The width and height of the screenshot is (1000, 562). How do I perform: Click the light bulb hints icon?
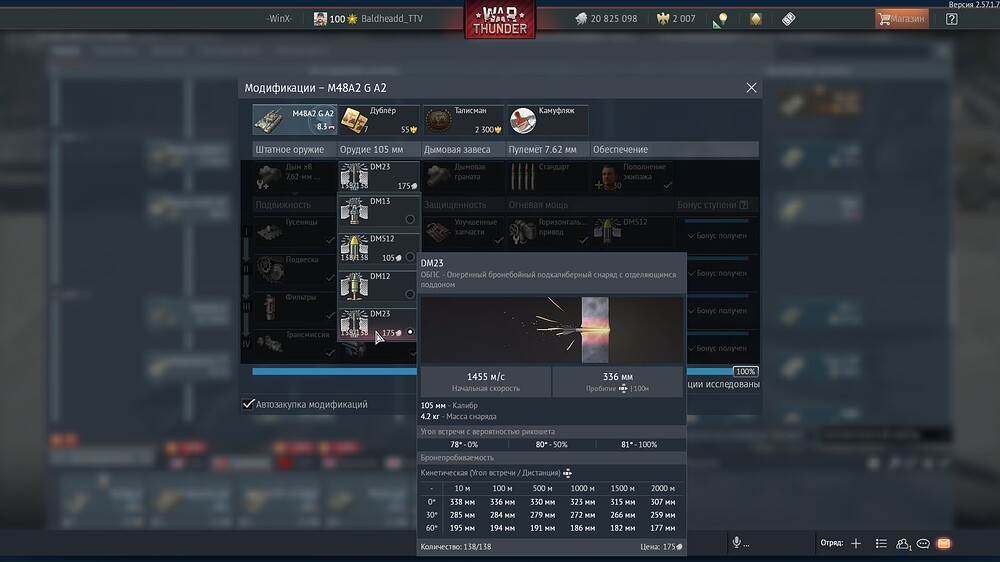(723, 18)
